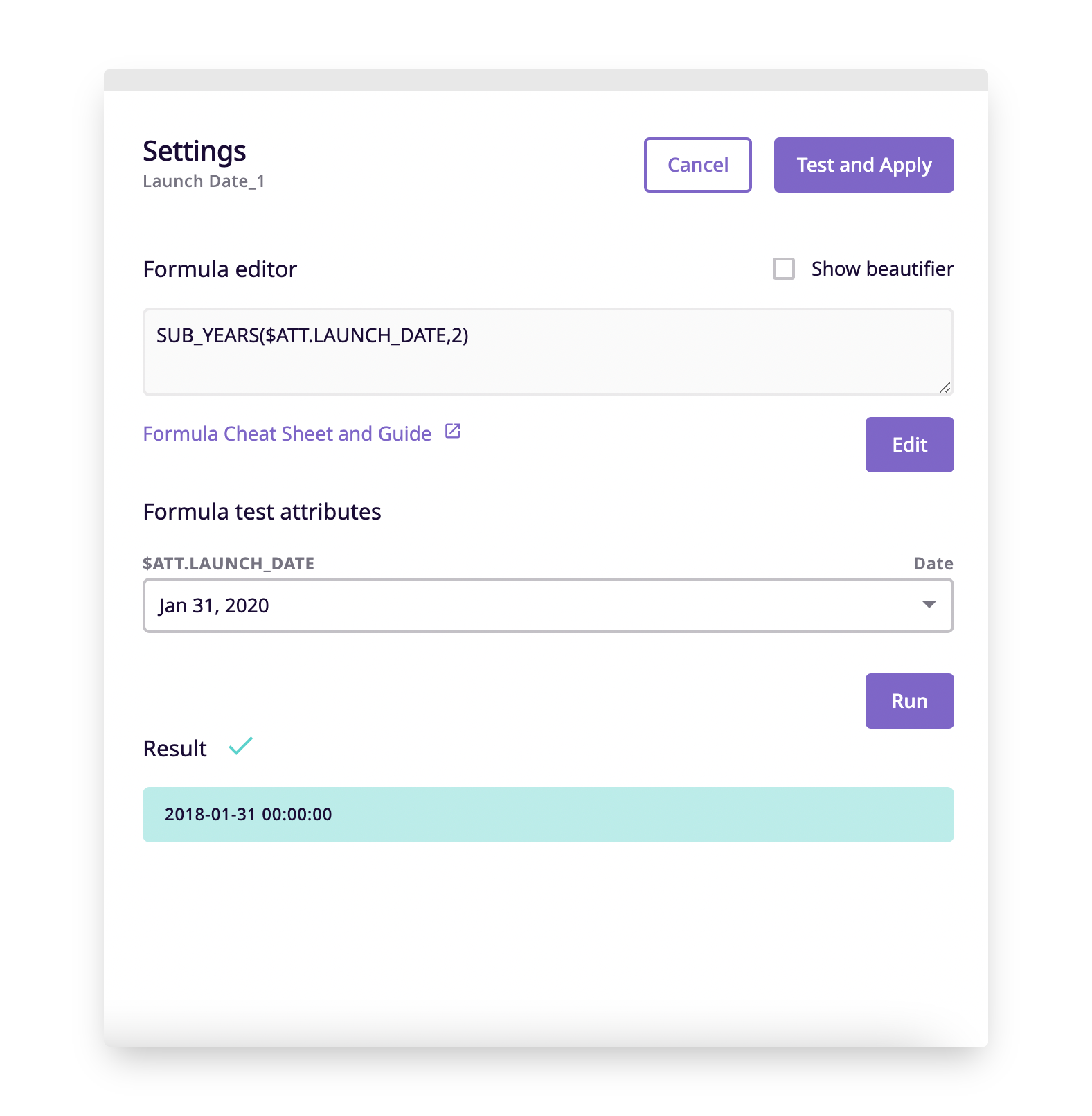The width and height of the screenshot is (1092, 1116).
Task: Click the textarea resize handle in formula editor
Action: point(945,387)
